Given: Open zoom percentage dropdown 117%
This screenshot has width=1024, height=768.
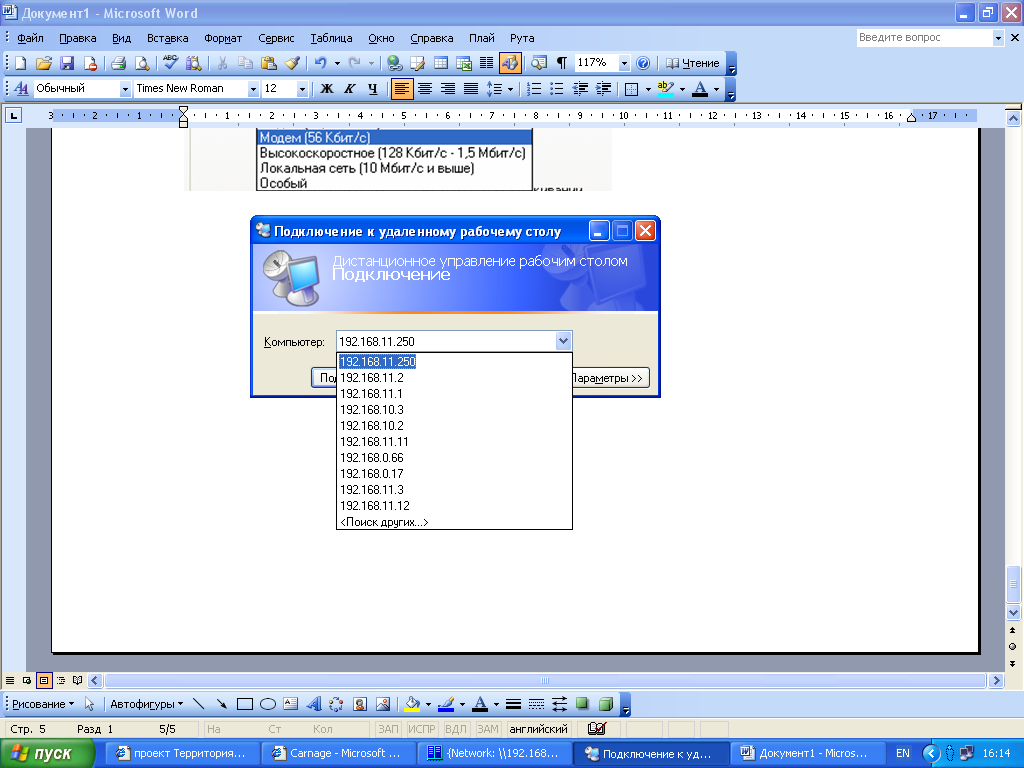Looking at the screenshot, I should tap(624, 63).
